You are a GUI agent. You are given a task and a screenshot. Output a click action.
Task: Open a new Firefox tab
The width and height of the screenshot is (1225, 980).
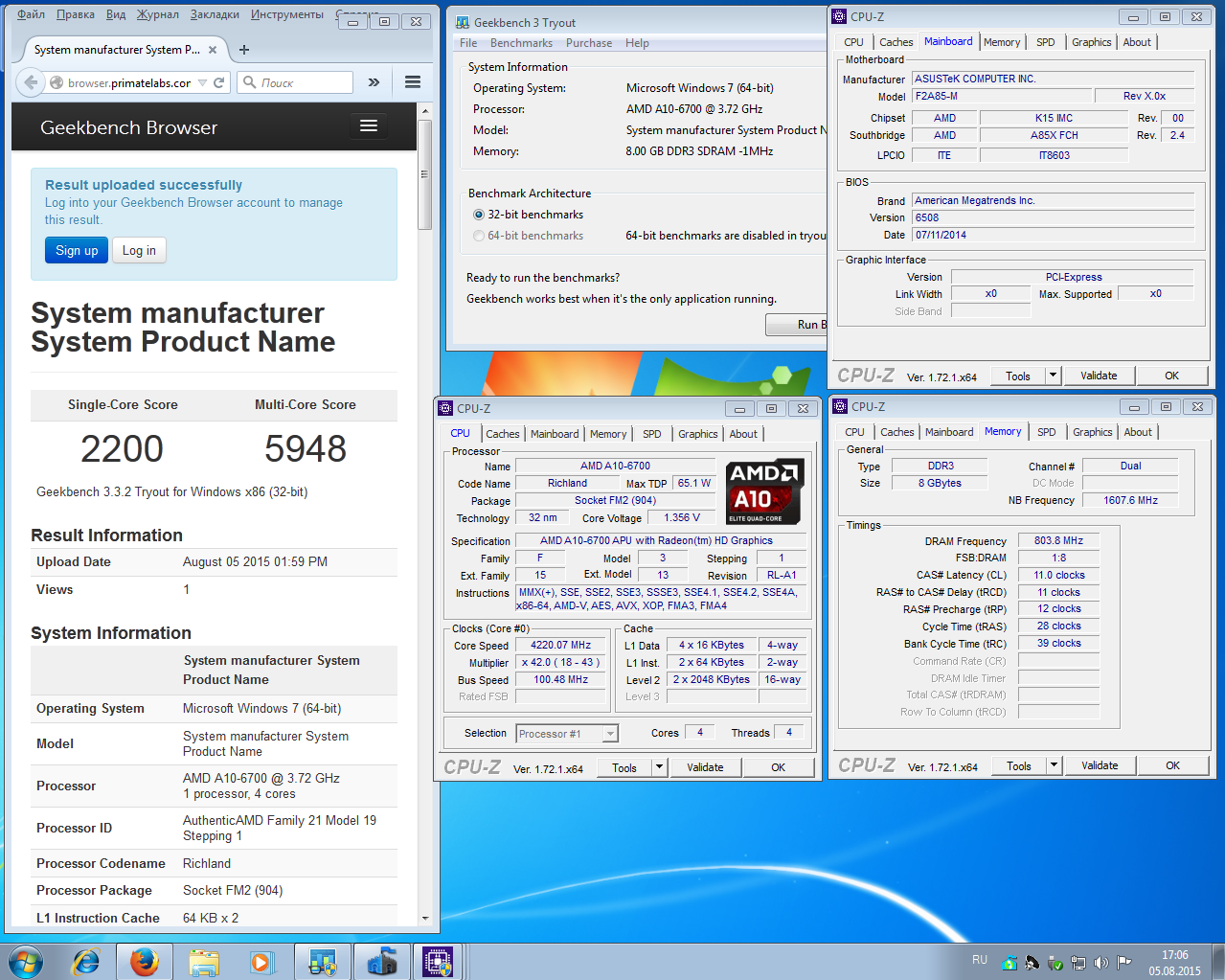point(244,50)
